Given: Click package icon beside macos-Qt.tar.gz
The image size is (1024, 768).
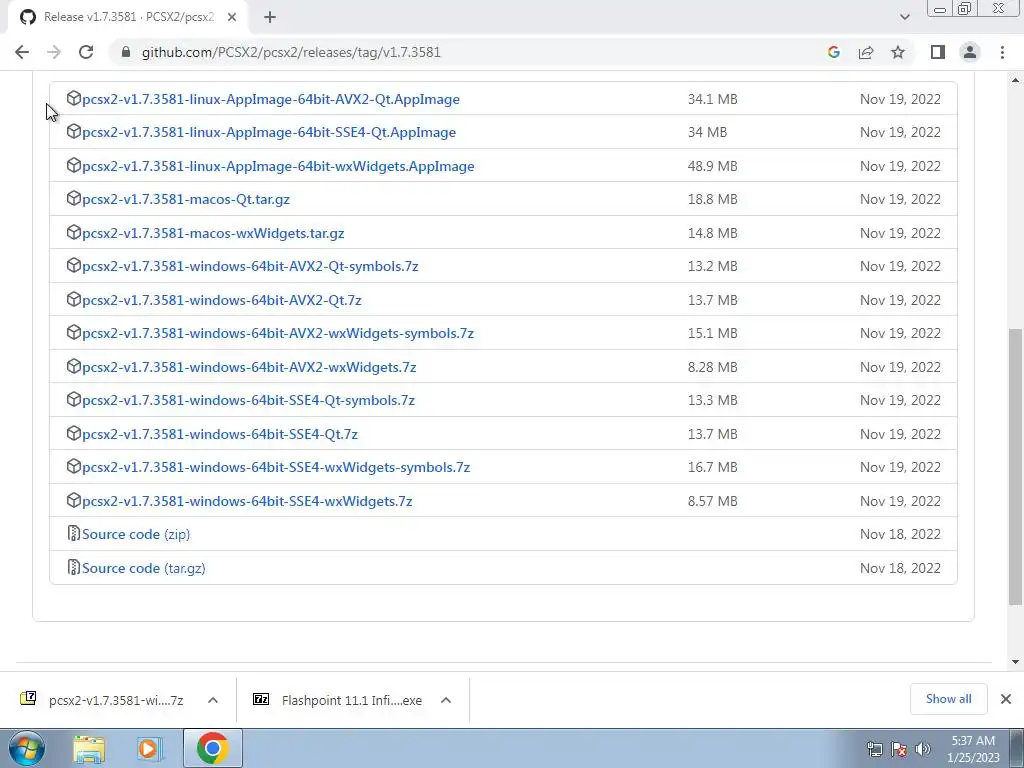Looking at the screenshot, I should [x=74, y=198].
